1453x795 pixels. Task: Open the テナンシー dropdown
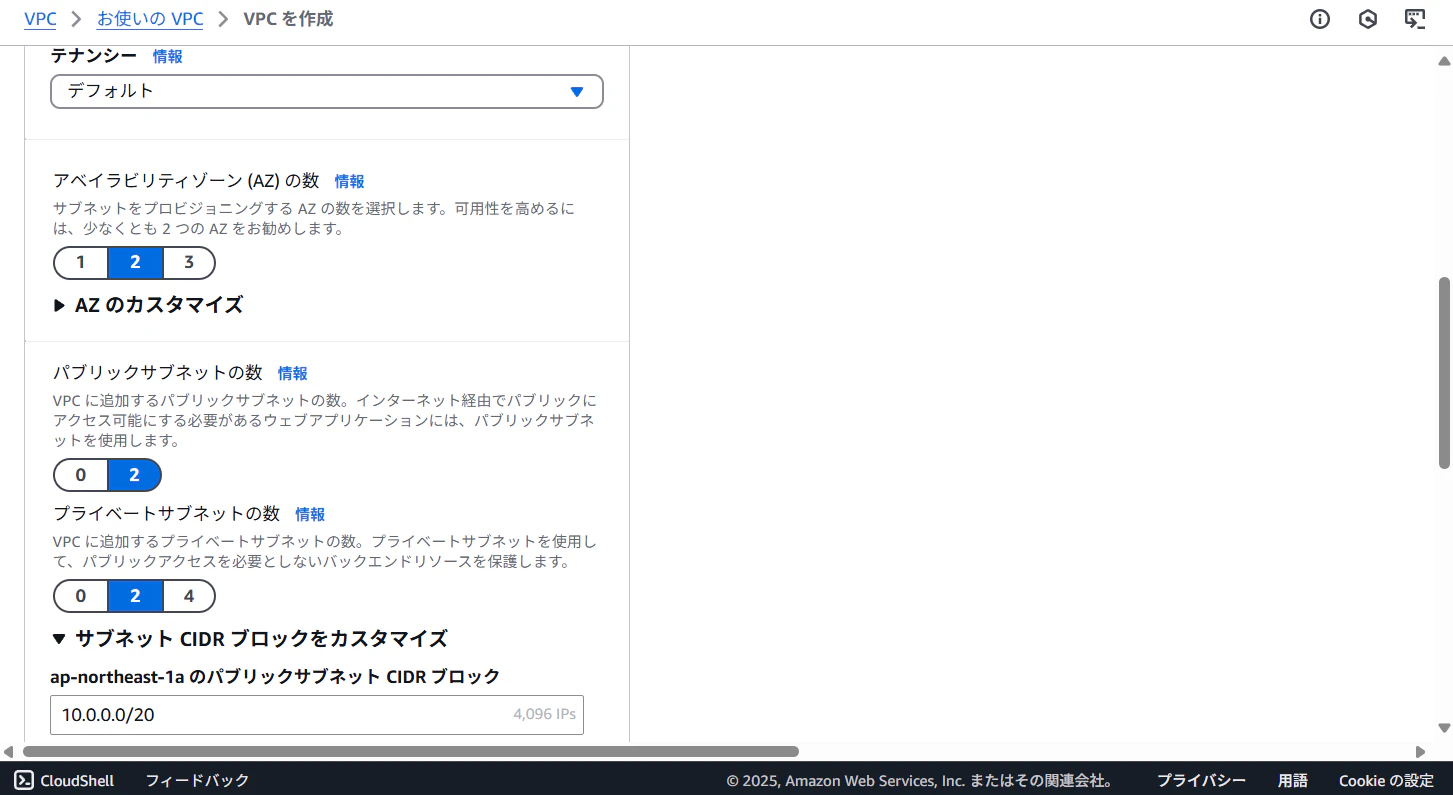[x=327, y=91]
